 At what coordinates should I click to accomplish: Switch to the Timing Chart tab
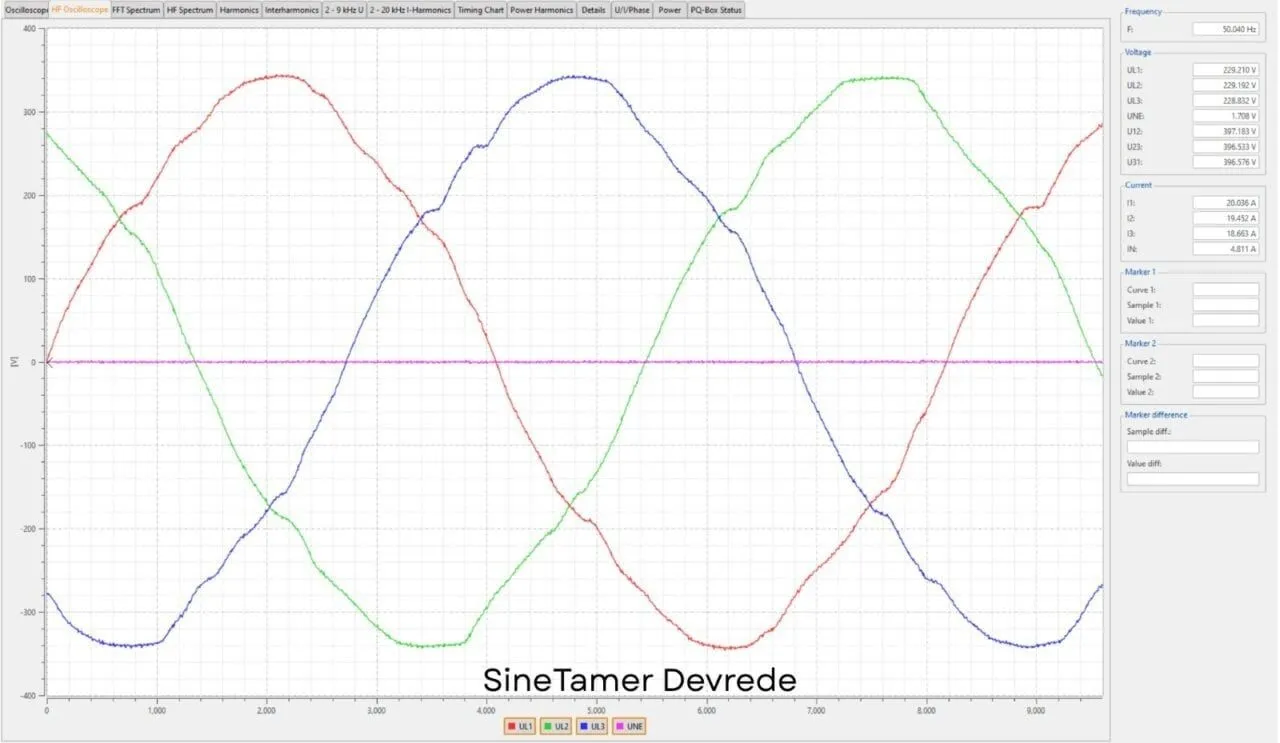tap(480, 10)
